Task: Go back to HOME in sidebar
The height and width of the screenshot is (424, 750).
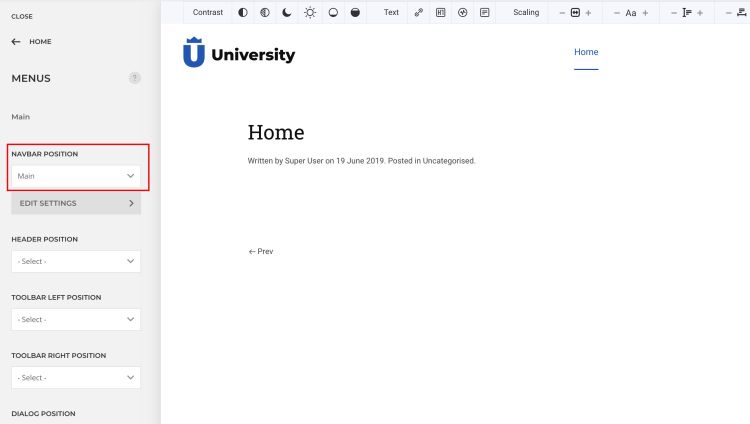Action: pyautogui.click(x=40, y=42)
